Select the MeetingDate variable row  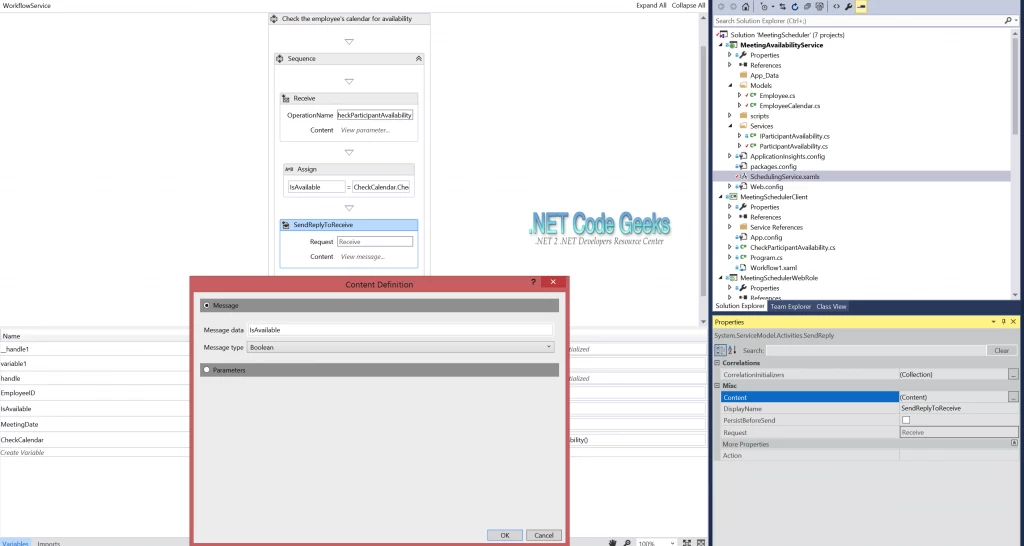click(x=95, y=424)
